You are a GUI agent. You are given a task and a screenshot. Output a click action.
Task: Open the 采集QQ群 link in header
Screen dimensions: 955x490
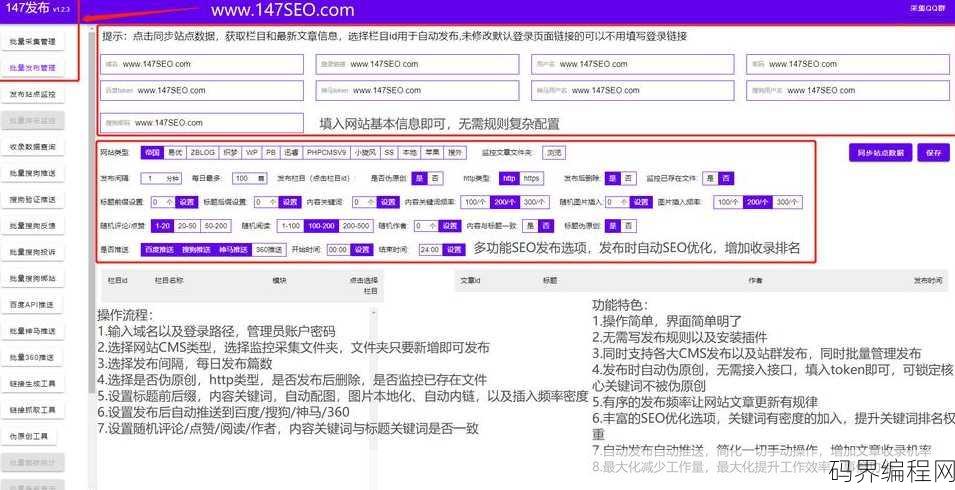[927, 9]
